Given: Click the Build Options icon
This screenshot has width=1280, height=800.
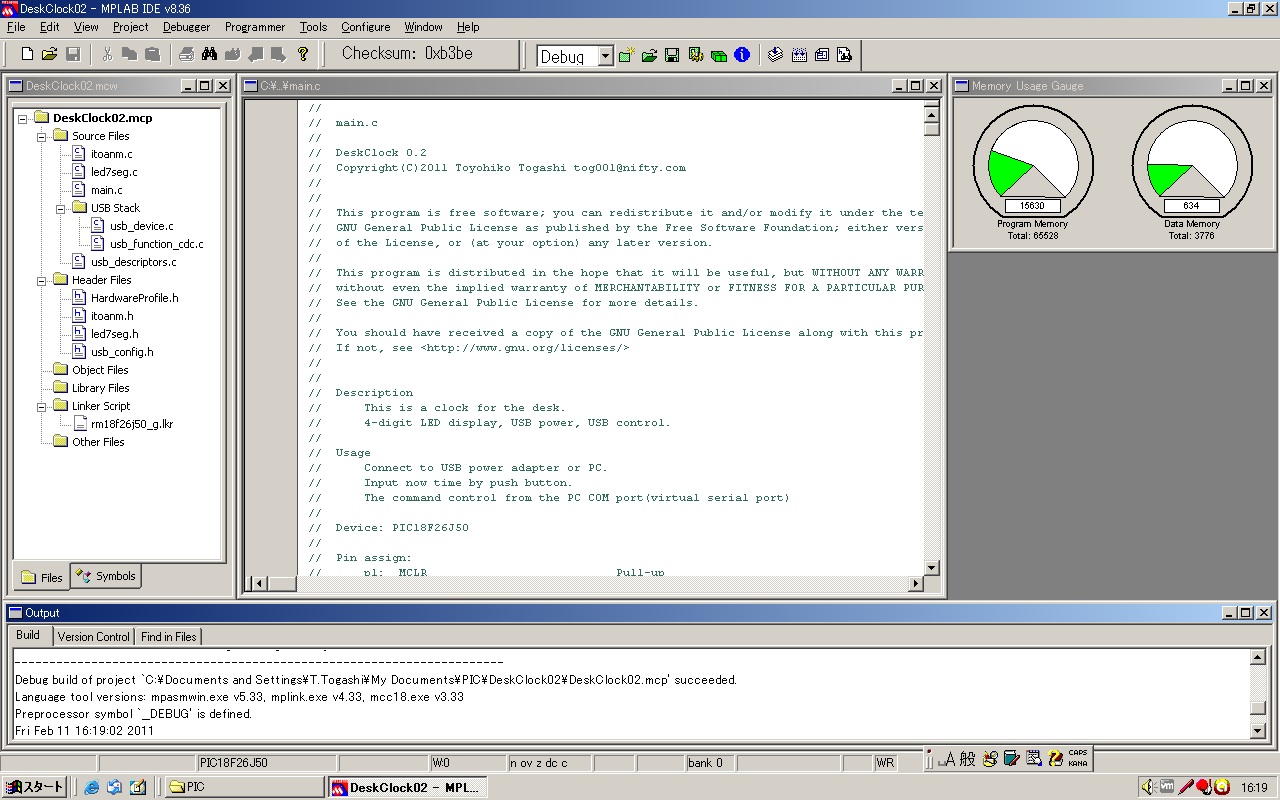Looking at the screenshot, I should point(695,55).
